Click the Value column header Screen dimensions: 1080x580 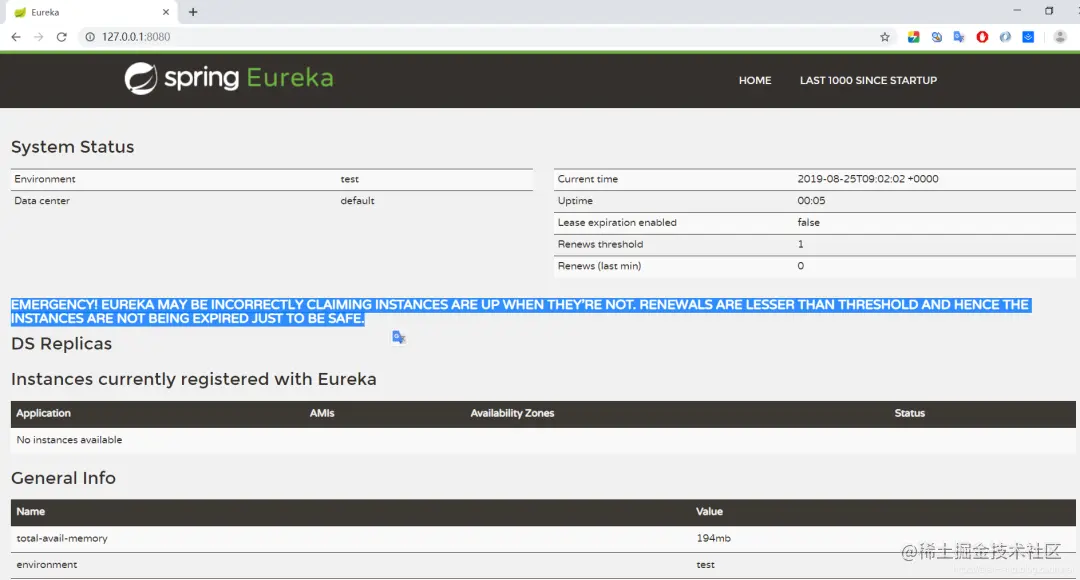709,512
